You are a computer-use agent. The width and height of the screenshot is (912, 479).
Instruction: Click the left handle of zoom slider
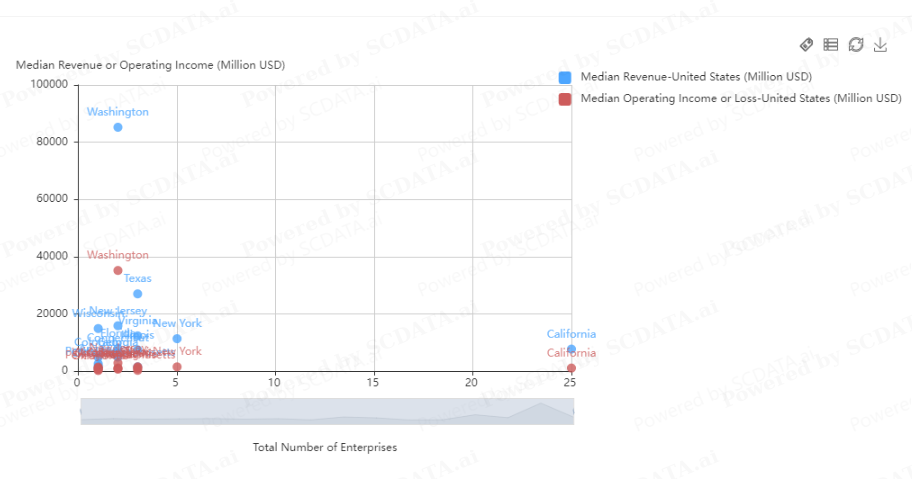point(81,412)
